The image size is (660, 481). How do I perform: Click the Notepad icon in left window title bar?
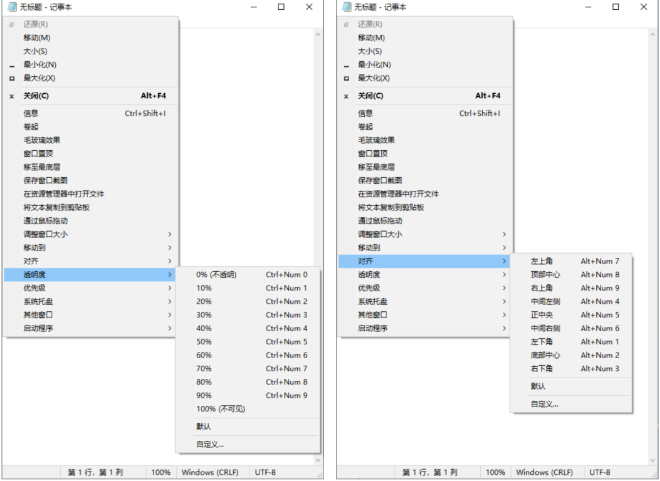12,7
